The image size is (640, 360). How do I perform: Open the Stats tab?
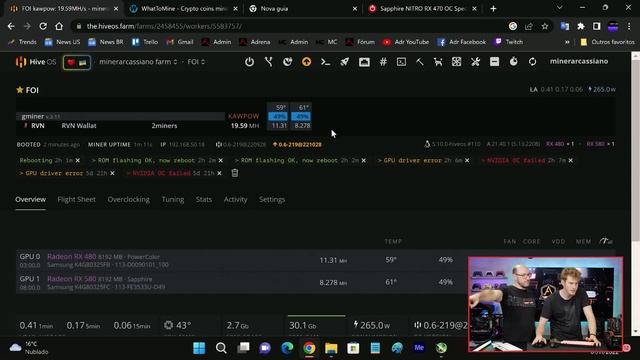204,200
